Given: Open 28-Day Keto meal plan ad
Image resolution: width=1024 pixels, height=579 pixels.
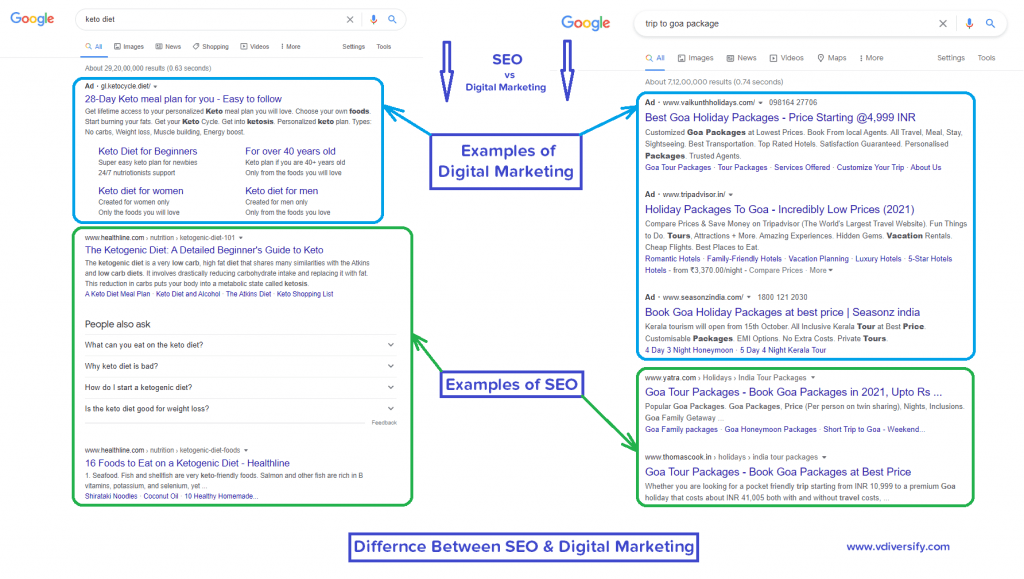Looking at the screenshot, I should tap(183, 99).
